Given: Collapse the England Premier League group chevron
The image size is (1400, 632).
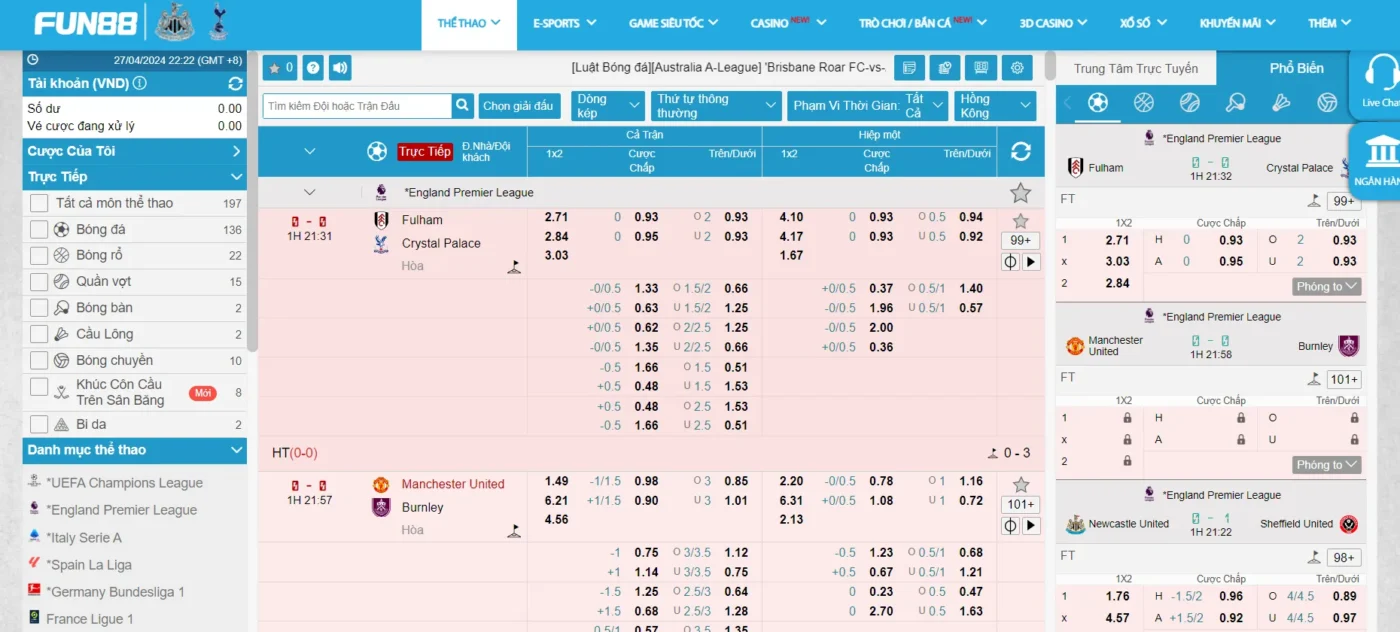Looking at the screenshot, I should (x=309, y=193).
